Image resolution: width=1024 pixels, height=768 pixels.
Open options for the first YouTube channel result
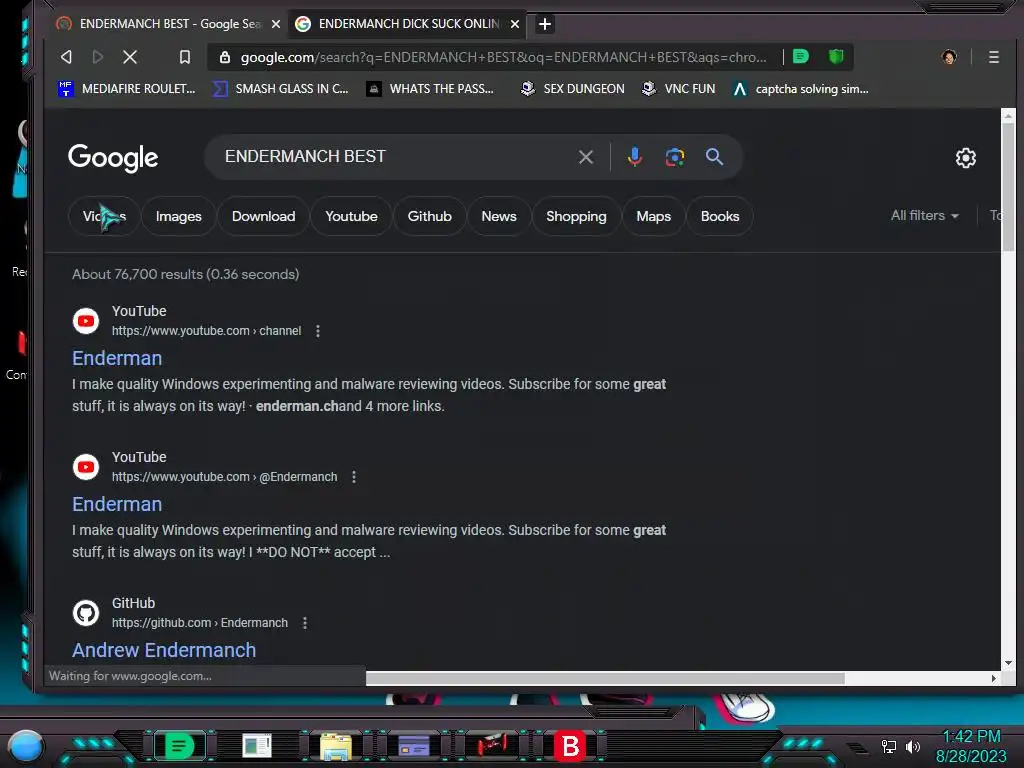pyautogui.click(x=318, y=331)
